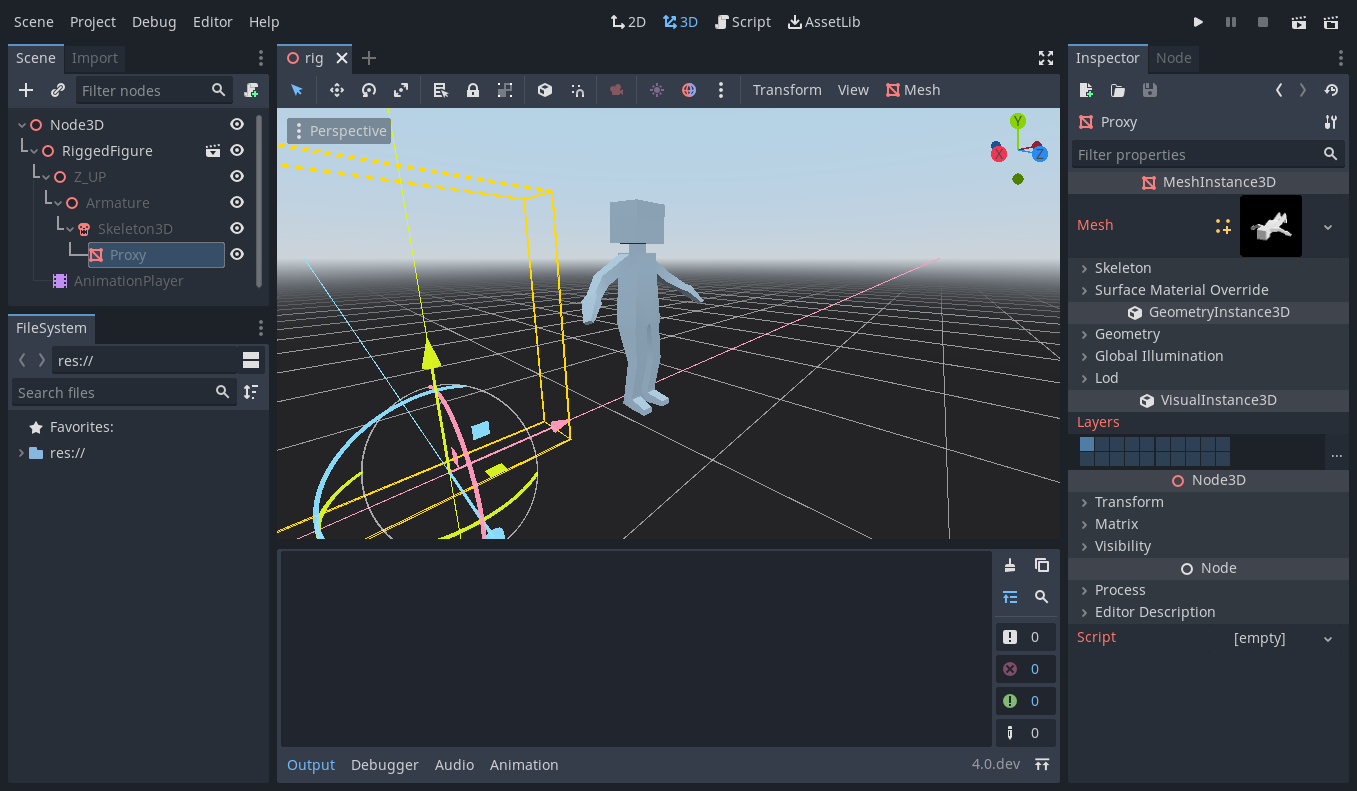Viewport: 1357px width, 791px height.
Task: Switch to the Scale tool
Action: [400, 90]
